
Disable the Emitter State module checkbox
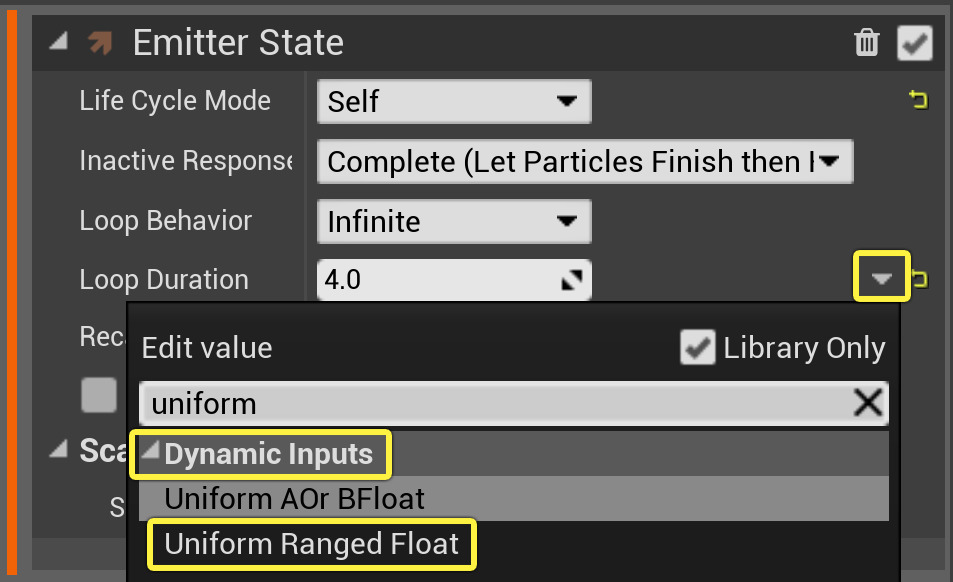pos(914,43)
